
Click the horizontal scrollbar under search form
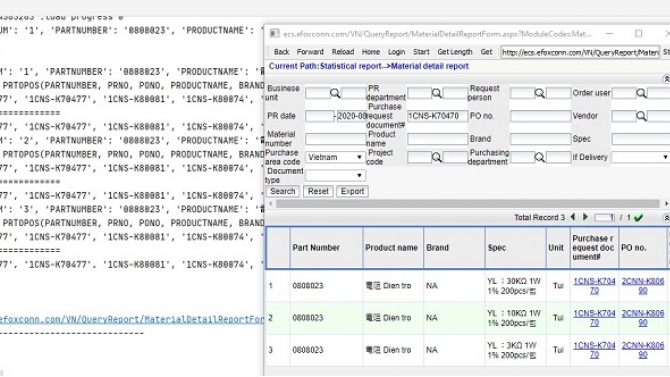tap(467, 203)
